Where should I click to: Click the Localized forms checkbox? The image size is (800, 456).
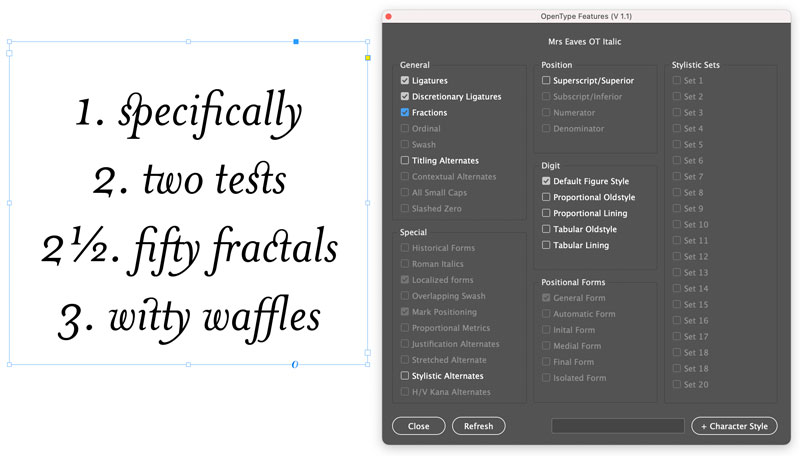point(405,280)
